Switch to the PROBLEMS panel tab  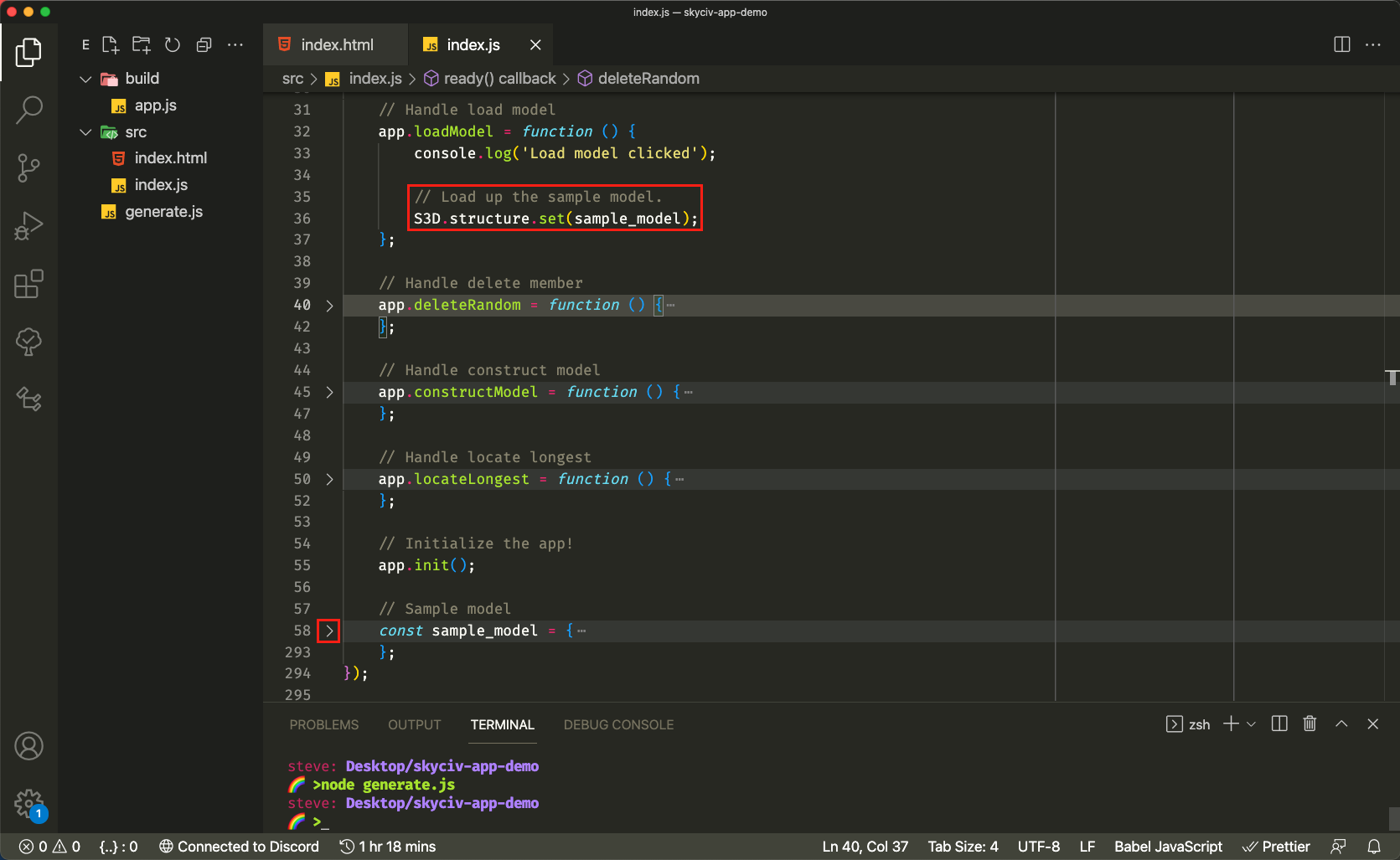click(x=323, y=724)
